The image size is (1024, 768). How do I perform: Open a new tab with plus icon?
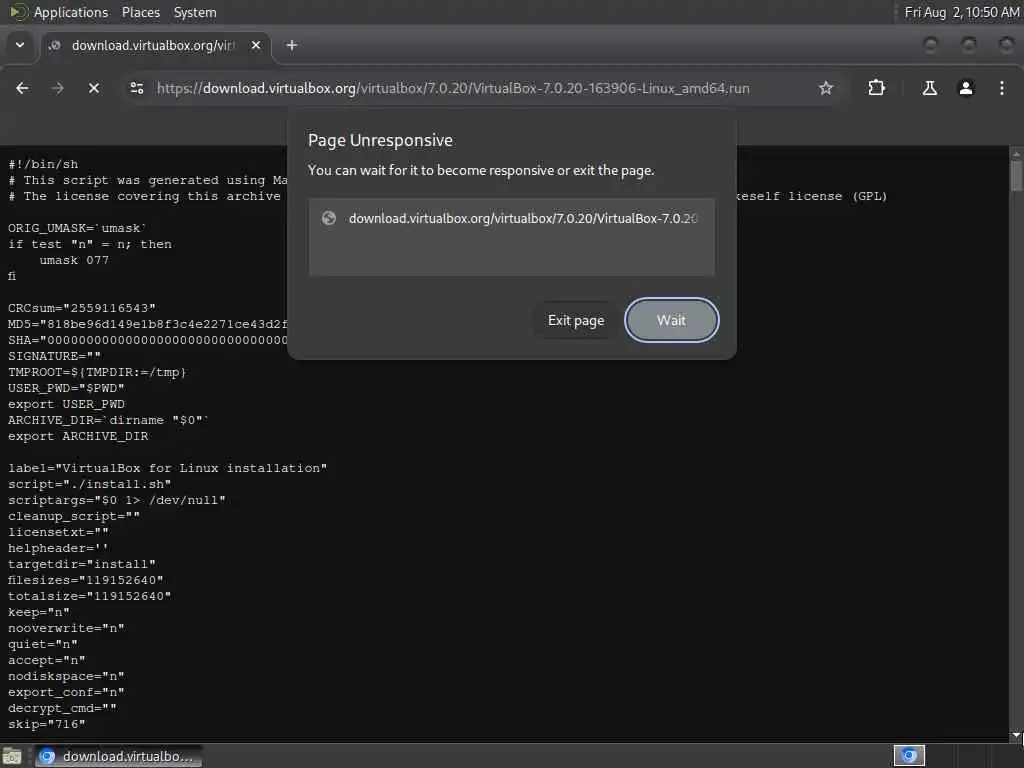tap(292, 45)
